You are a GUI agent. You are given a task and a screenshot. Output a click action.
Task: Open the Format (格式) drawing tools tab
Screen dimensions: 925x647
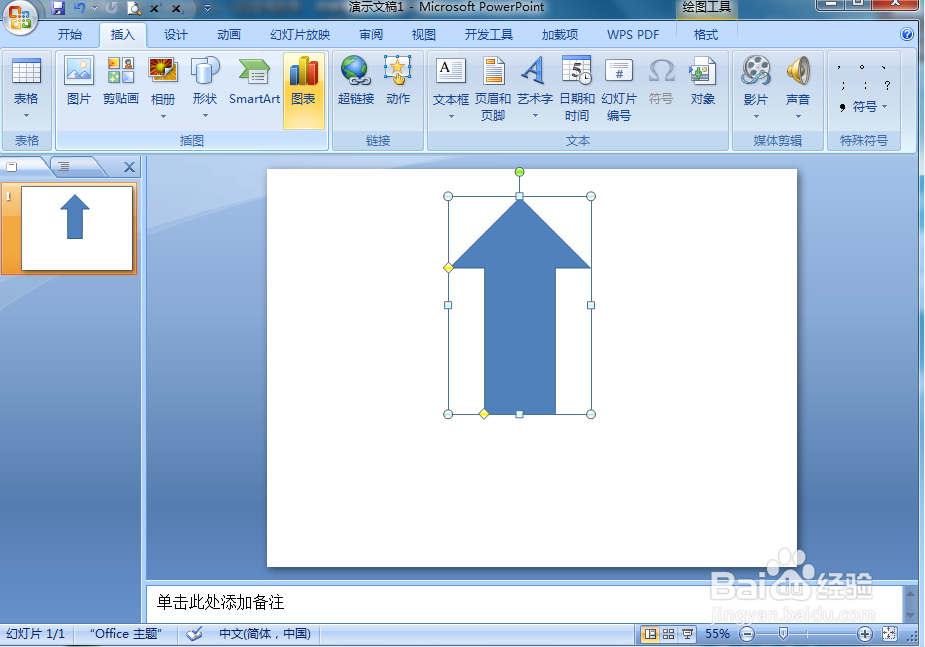(x=706, y=35)
